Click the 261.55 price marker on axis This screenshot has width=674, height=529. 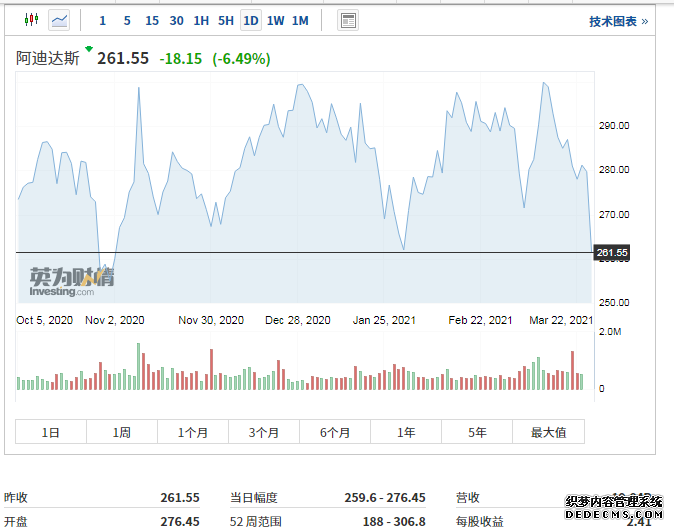(612, 252)
